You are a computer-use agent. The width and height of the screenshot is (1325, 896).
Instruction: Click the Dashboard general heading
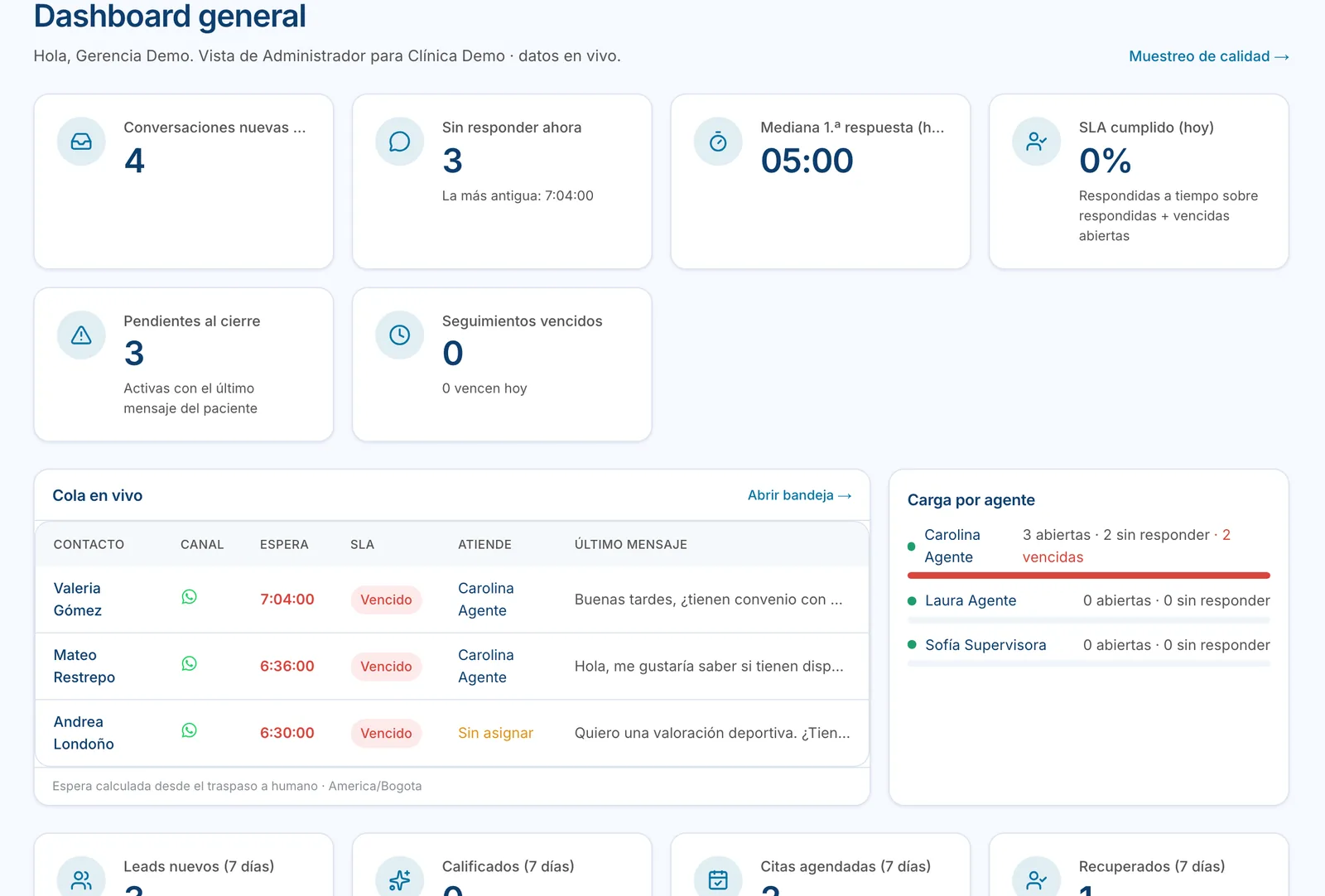click(x=170, y=17)
